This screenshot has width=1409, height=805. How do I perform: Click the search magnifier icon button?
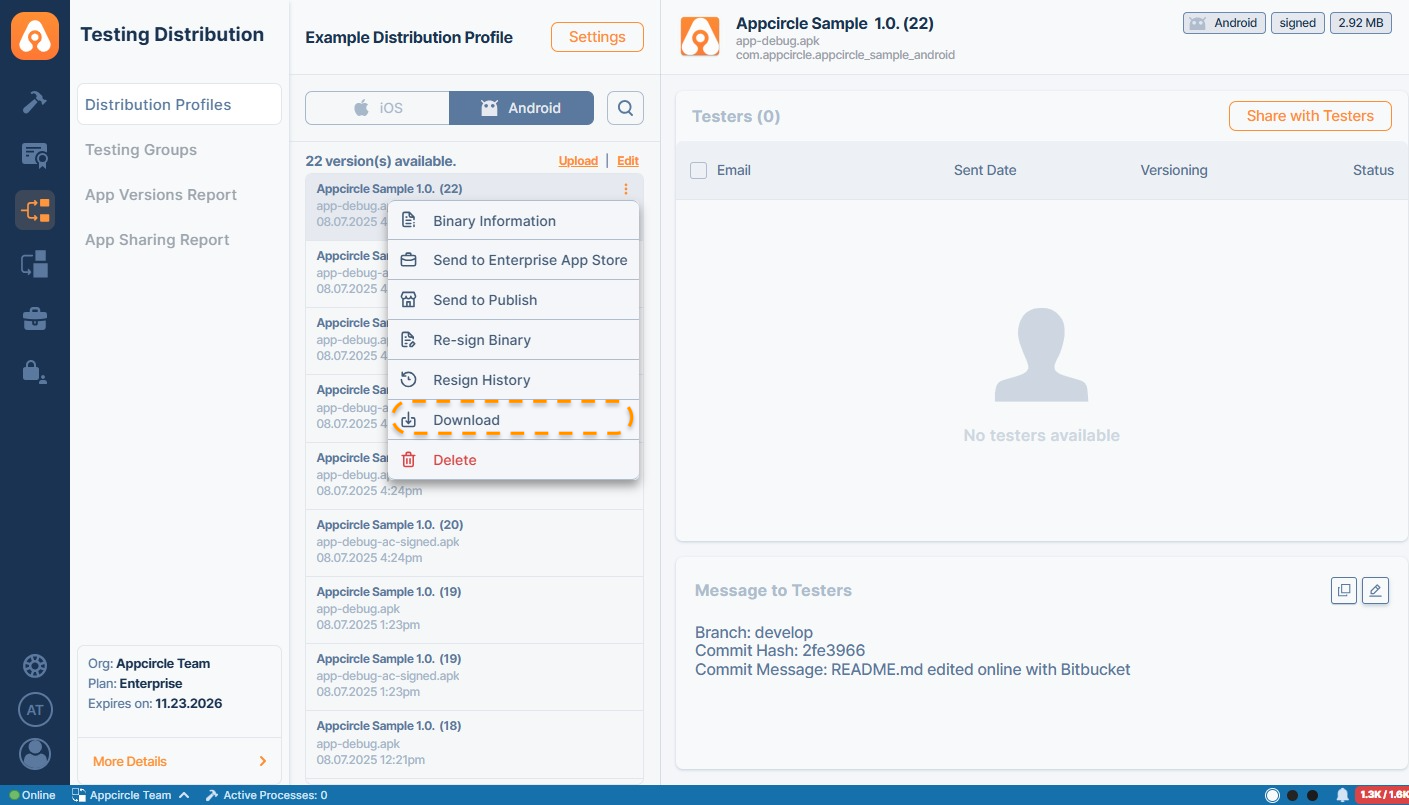tap(625, 108)
